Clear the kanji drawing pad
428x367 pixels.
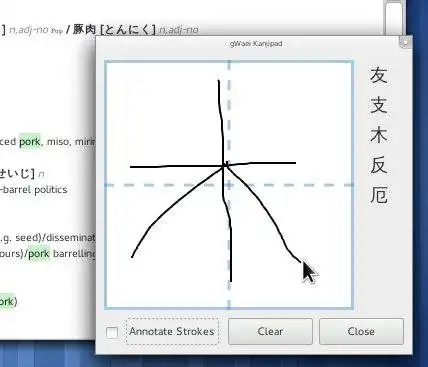click(x=270, y=331)
